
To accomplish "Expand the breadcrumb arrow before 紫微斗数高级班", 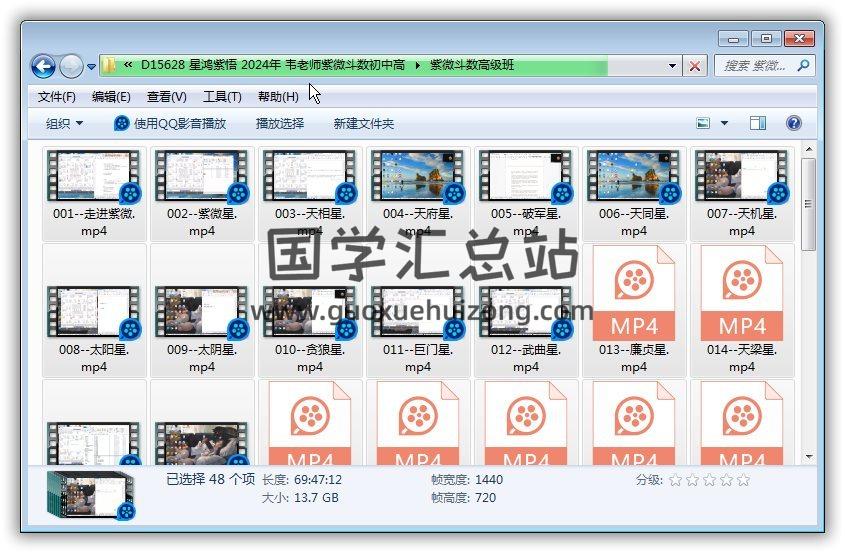I will 418,66.
